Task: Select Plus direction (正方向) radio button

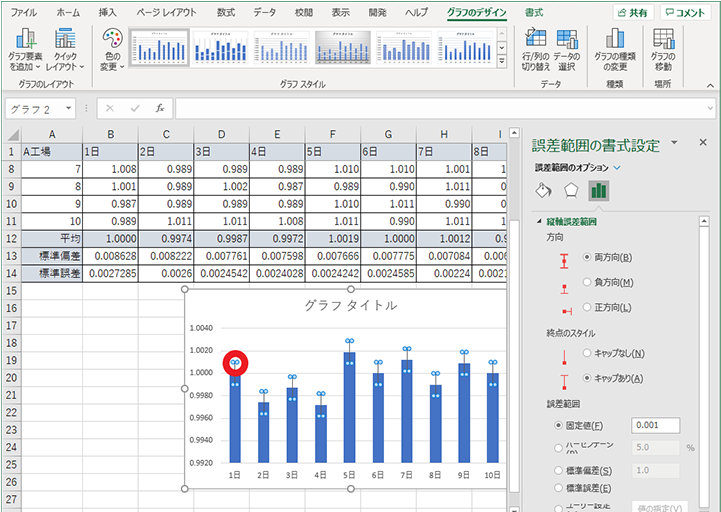Action: tap(587, 307)
